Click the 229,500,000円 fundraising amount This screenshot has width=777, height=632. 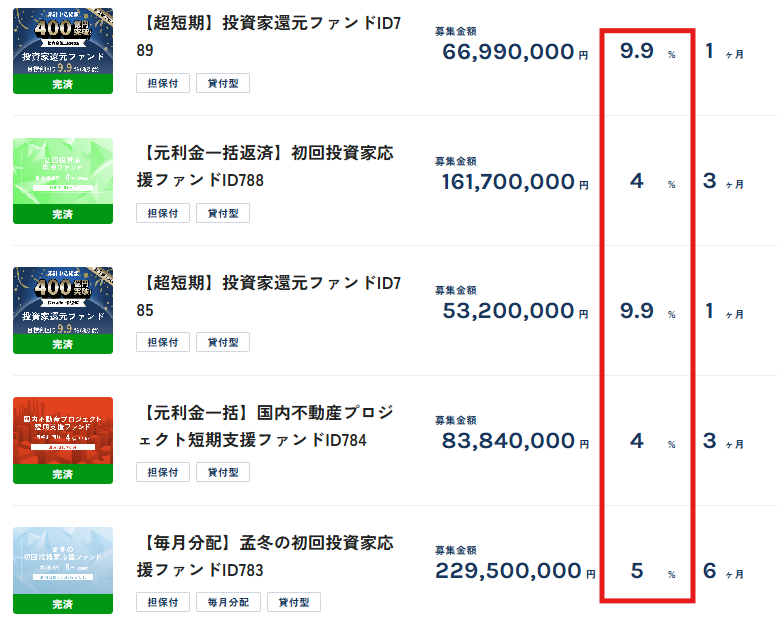tap(512, 571)
